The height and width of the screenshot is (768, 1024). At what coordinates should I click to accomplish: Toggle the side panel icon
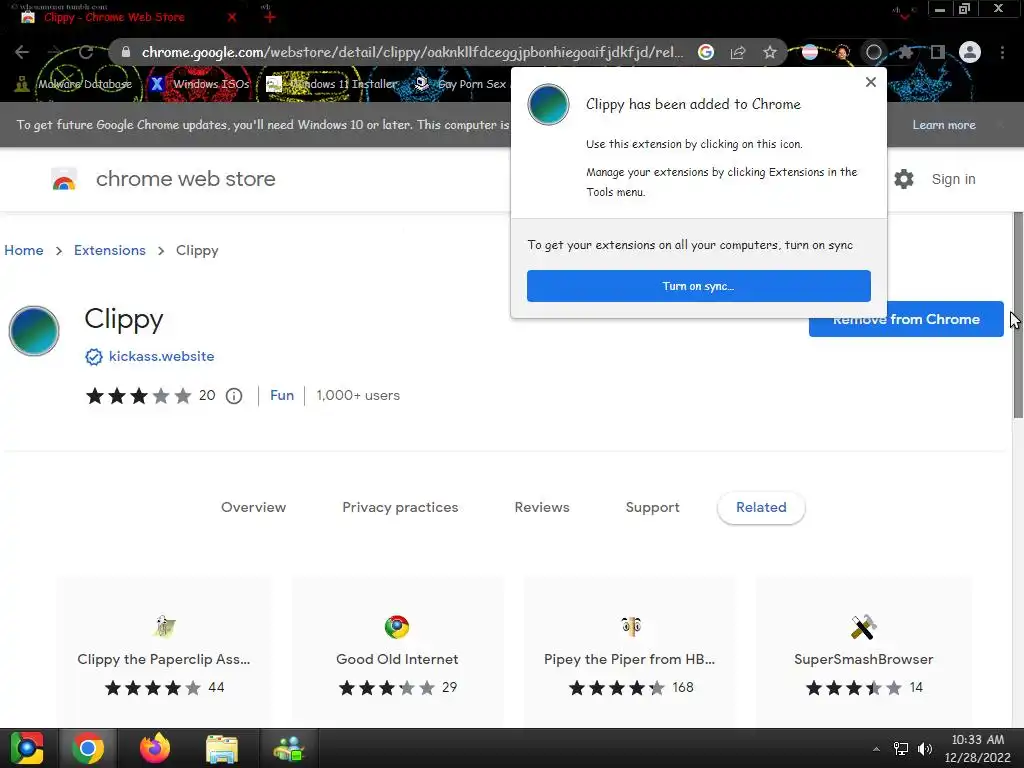click(938, 52)
